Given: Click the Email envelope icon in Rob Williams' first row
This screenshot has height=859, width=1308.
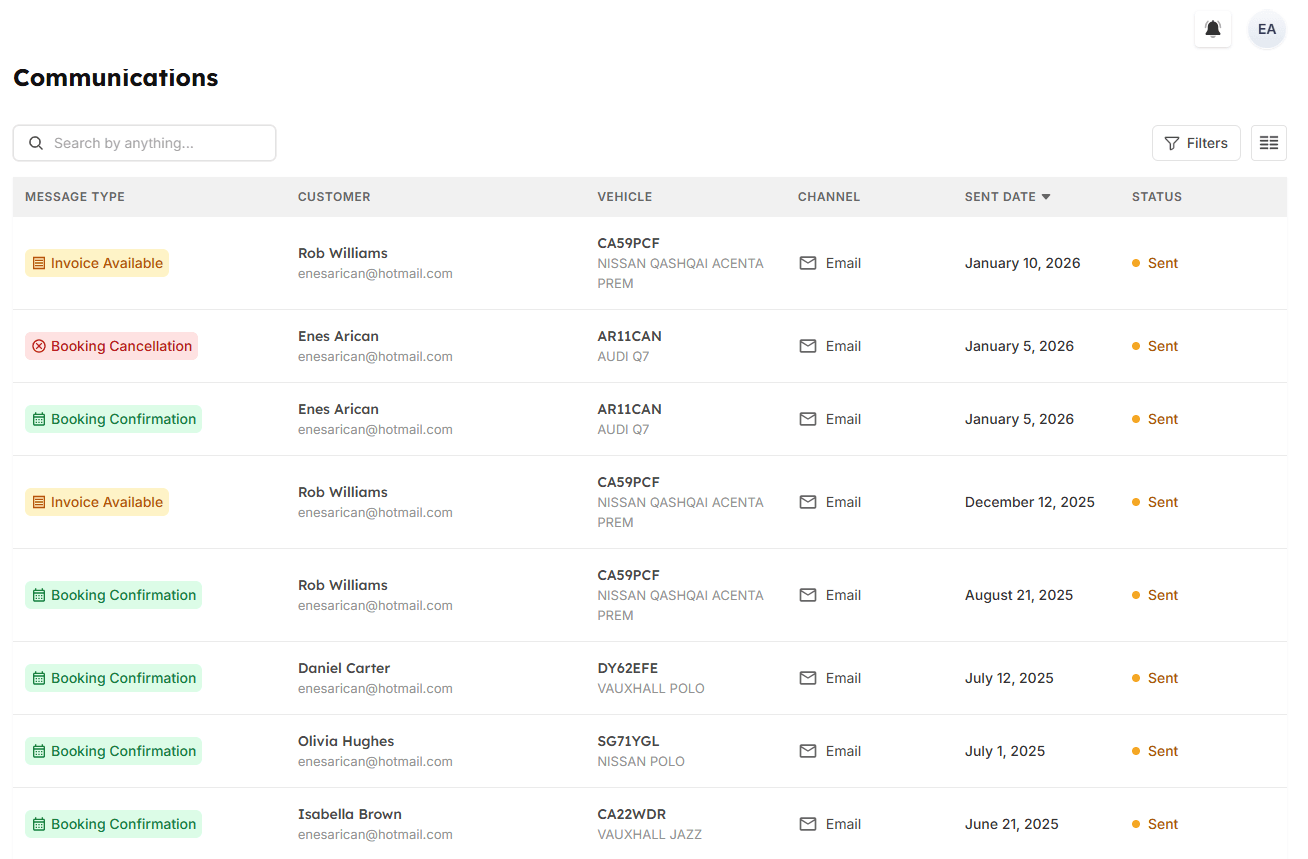Looking at the screenshot, I should click(x=808, y=262).
